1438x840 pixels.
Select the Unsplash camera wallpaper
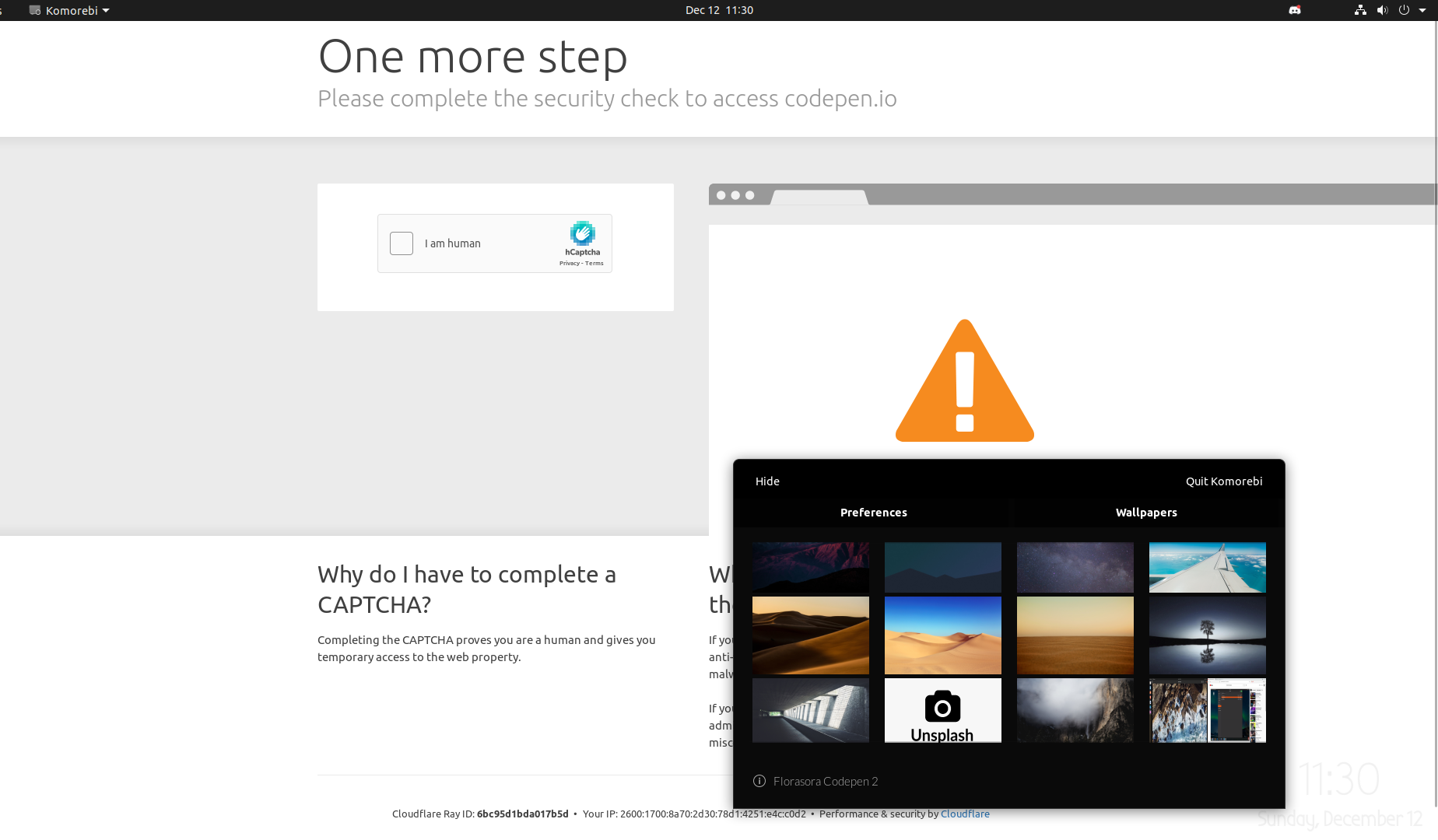pos(943,710)
